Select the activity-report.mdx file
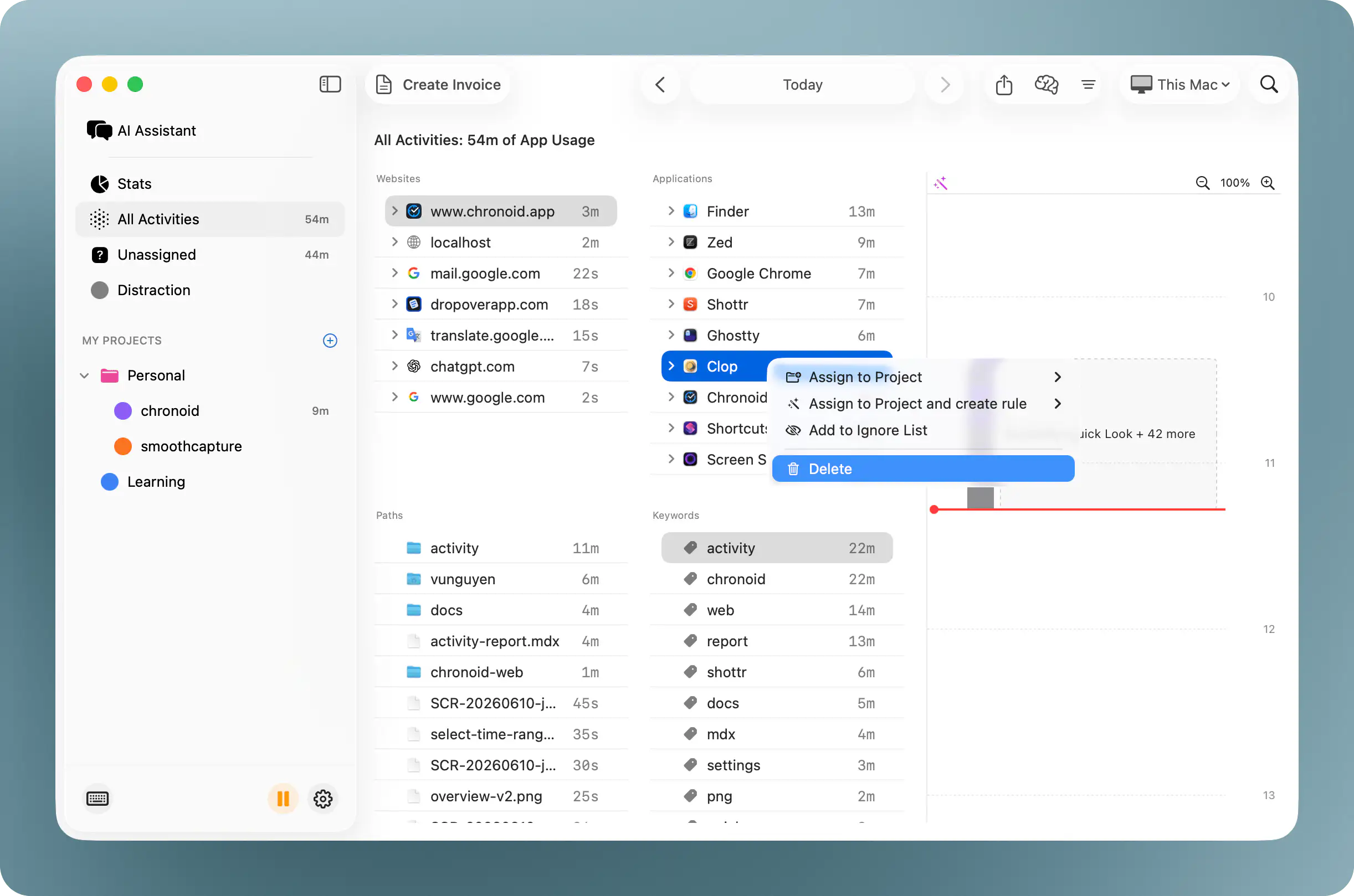 pos(501,642)
